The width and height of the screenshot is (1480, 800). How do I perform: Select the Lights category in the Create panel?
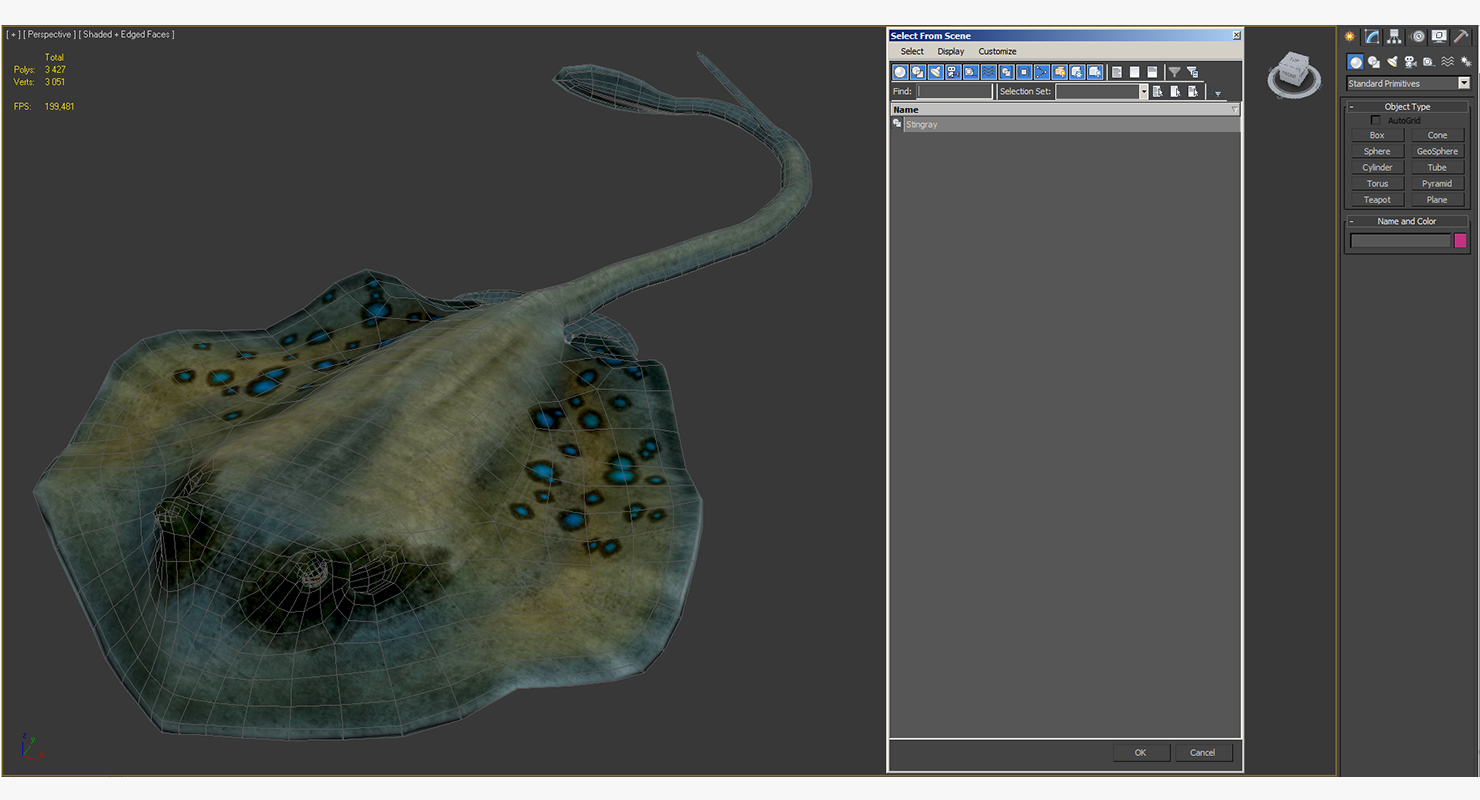[x=1392, y=62]
